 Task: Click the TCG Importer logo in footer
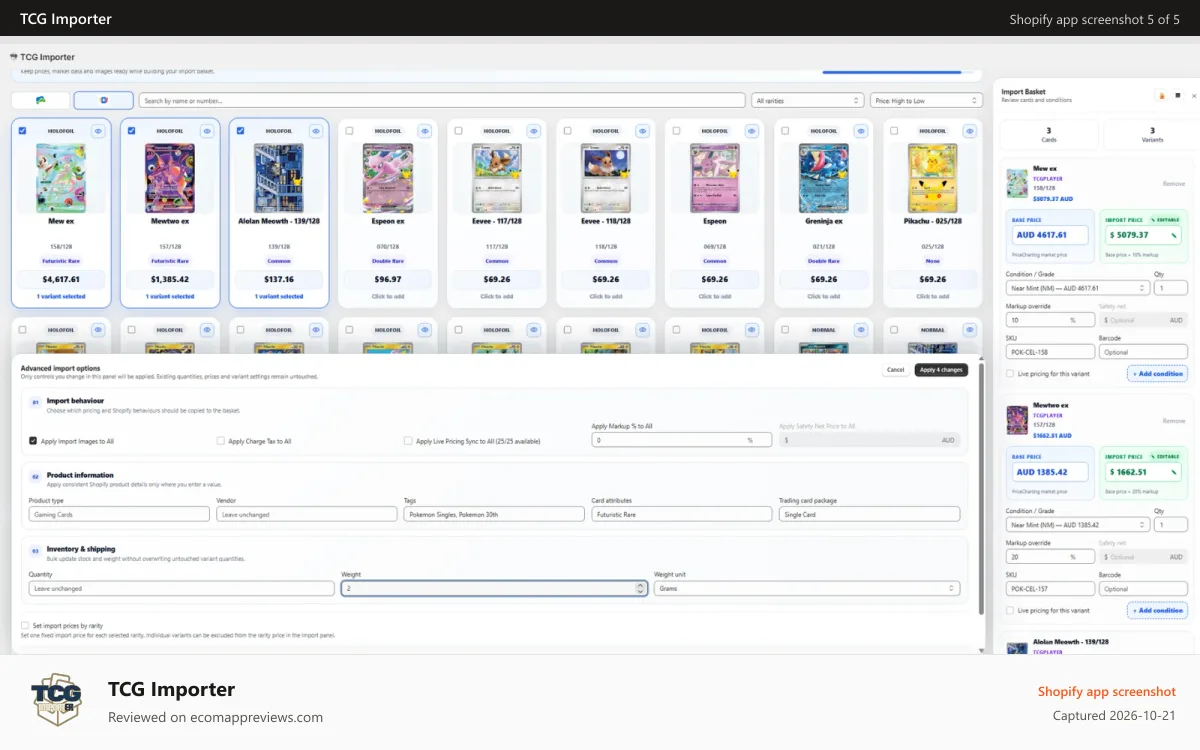click(x=56, y=699)
